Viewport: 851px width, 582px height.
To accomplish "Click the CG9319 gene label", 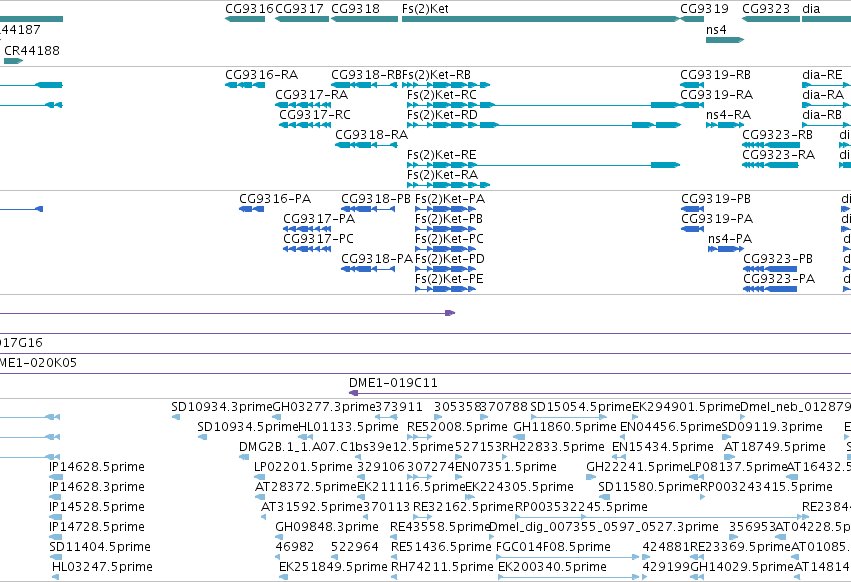I will (704, 9).
